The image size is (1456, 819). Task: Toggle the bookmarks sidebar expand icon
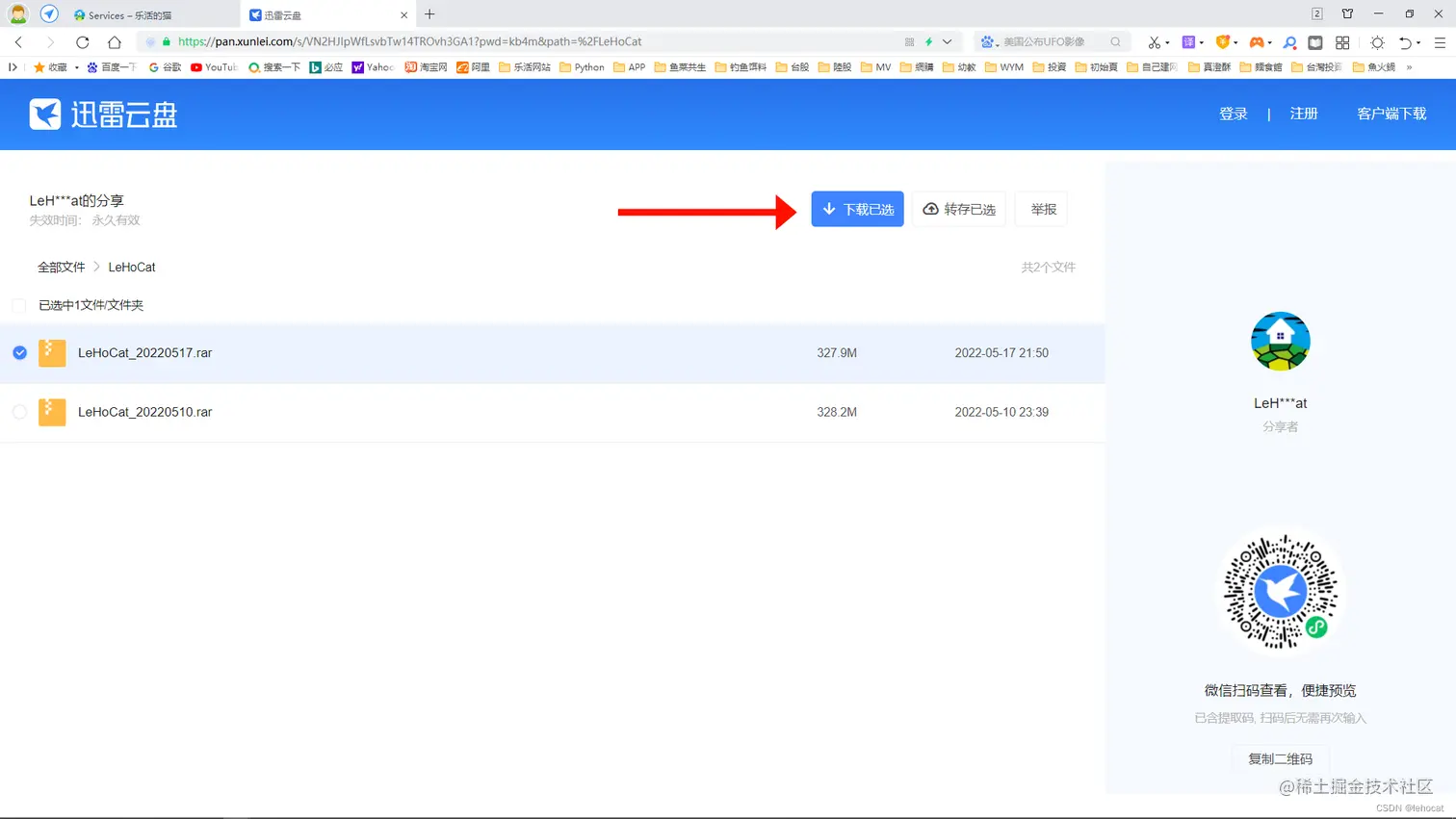click(x=13, y=67)
